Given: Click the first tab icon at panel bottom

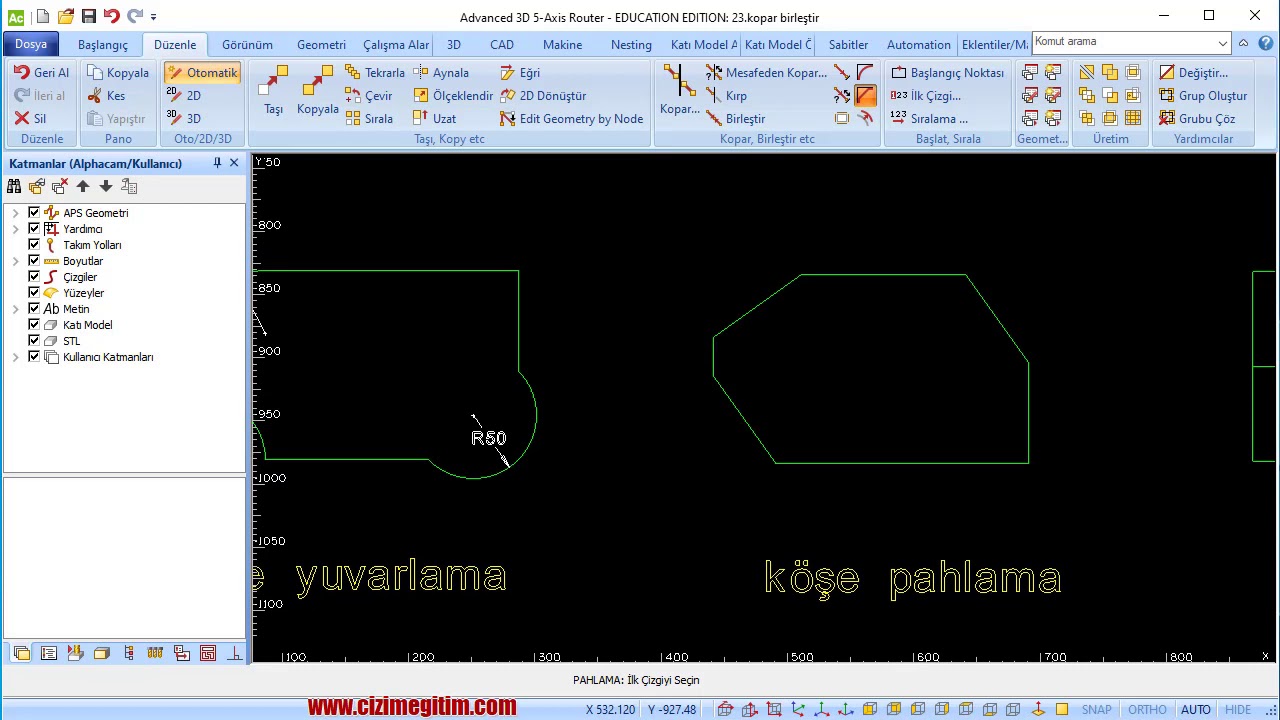Looking at the screenshot, I should pos(22,653).
